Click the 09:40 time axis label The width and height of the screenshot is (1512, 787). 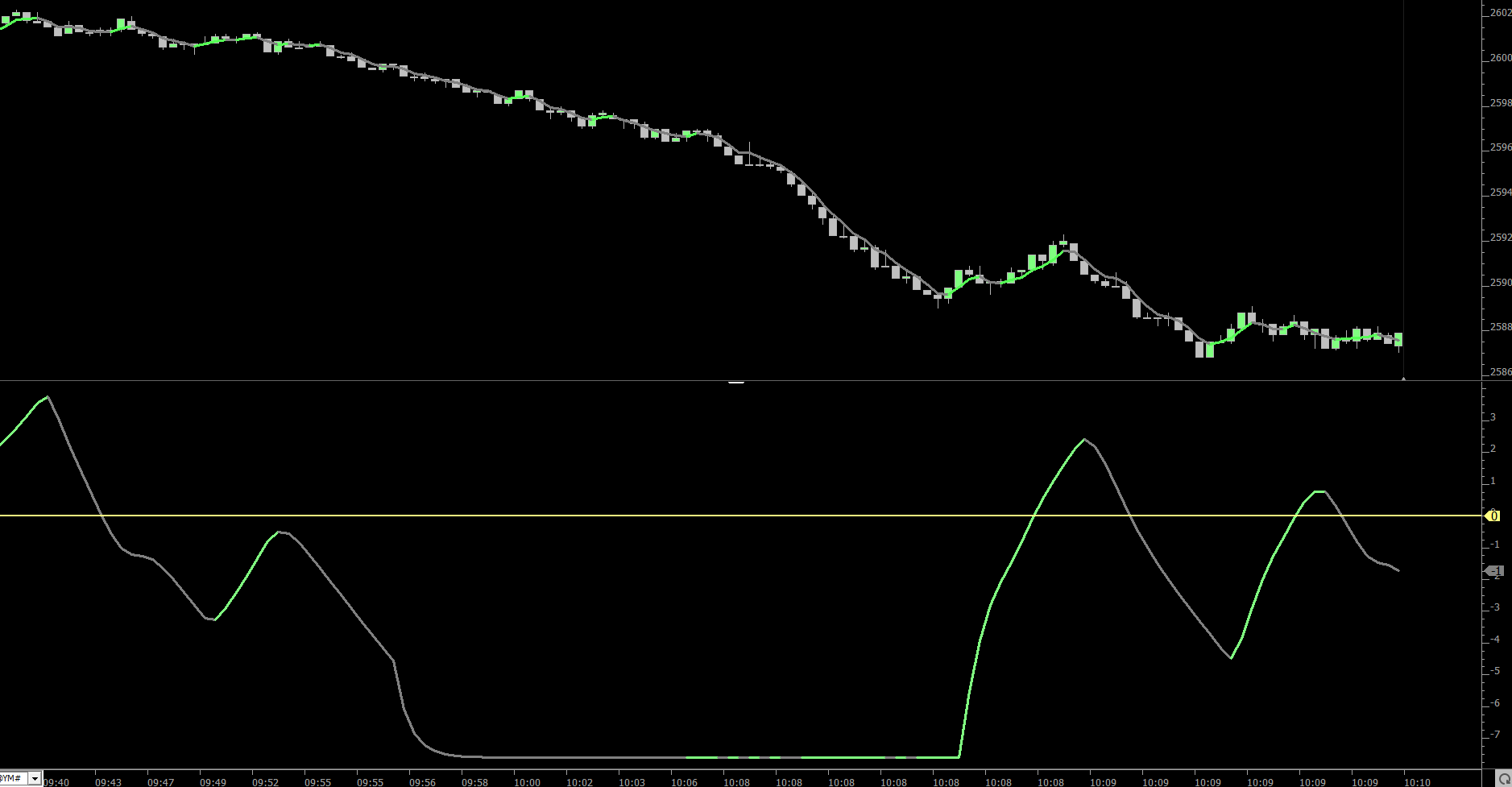pos(56,782)
